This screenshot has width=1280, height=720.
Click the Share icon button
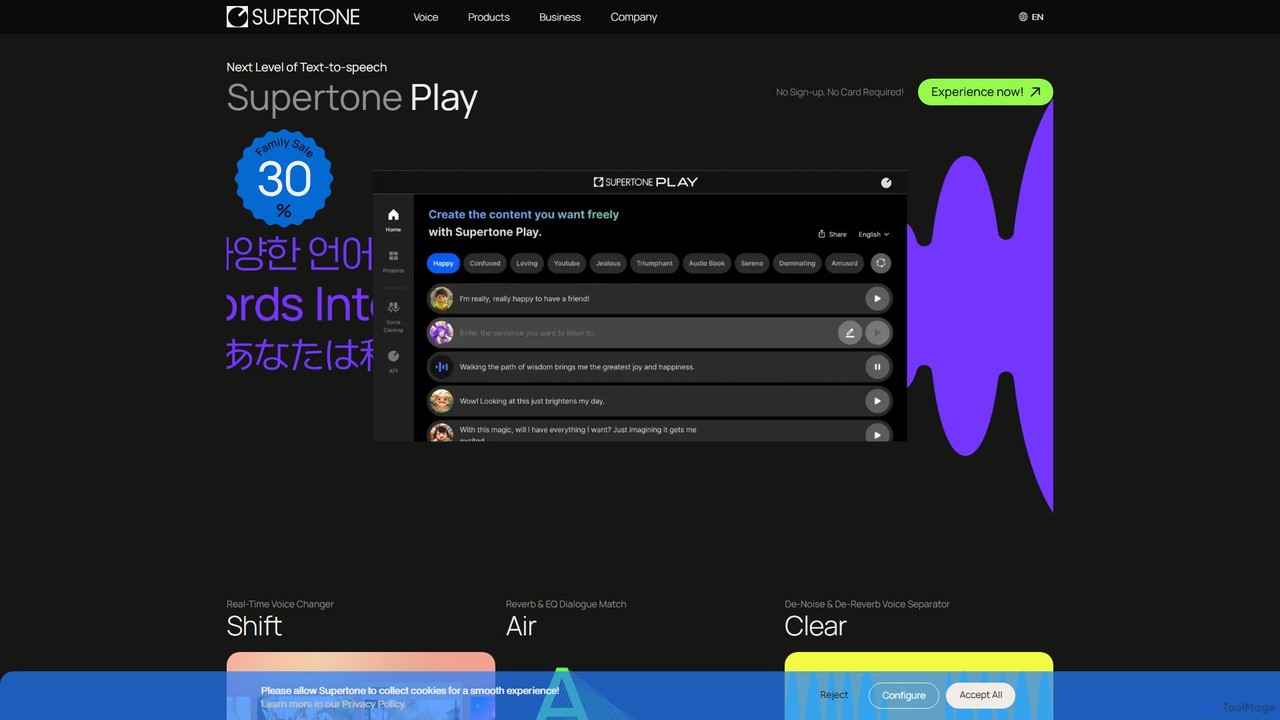tap(832, 234)
